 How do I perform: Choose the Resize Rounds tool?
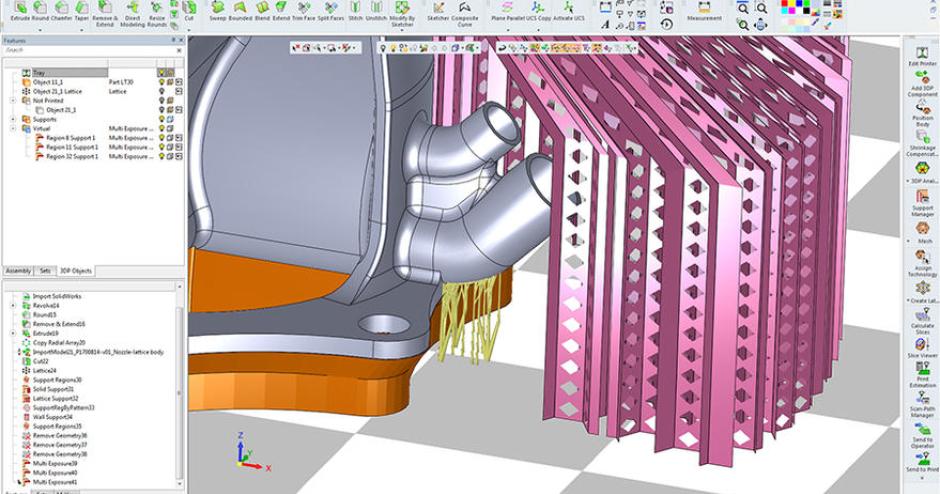click(156, 13)
